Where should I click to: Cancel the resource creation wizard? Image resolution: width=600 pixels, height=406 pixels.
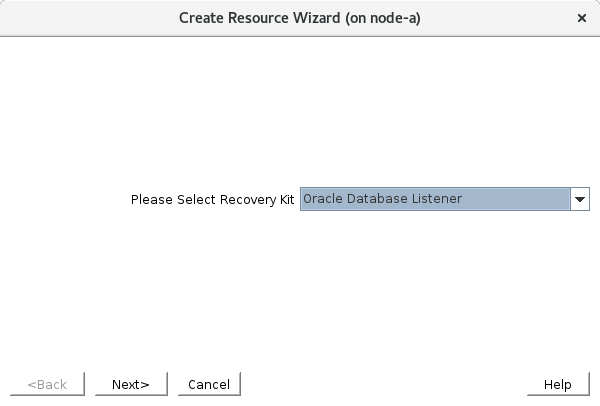click(209, 384)
